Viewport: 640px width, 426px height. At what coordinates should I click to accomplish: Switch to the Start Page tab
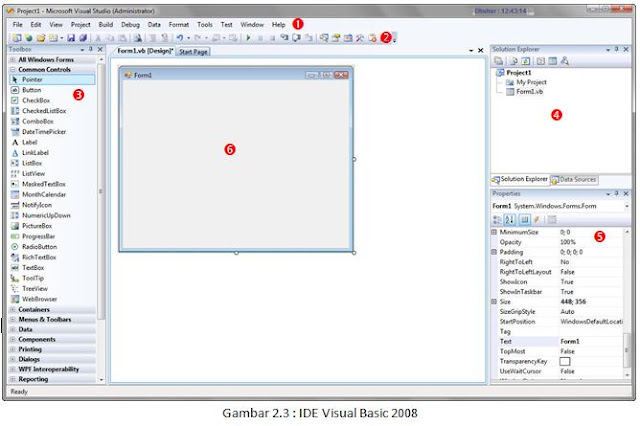pyautogui.click(x=193, y=51)
